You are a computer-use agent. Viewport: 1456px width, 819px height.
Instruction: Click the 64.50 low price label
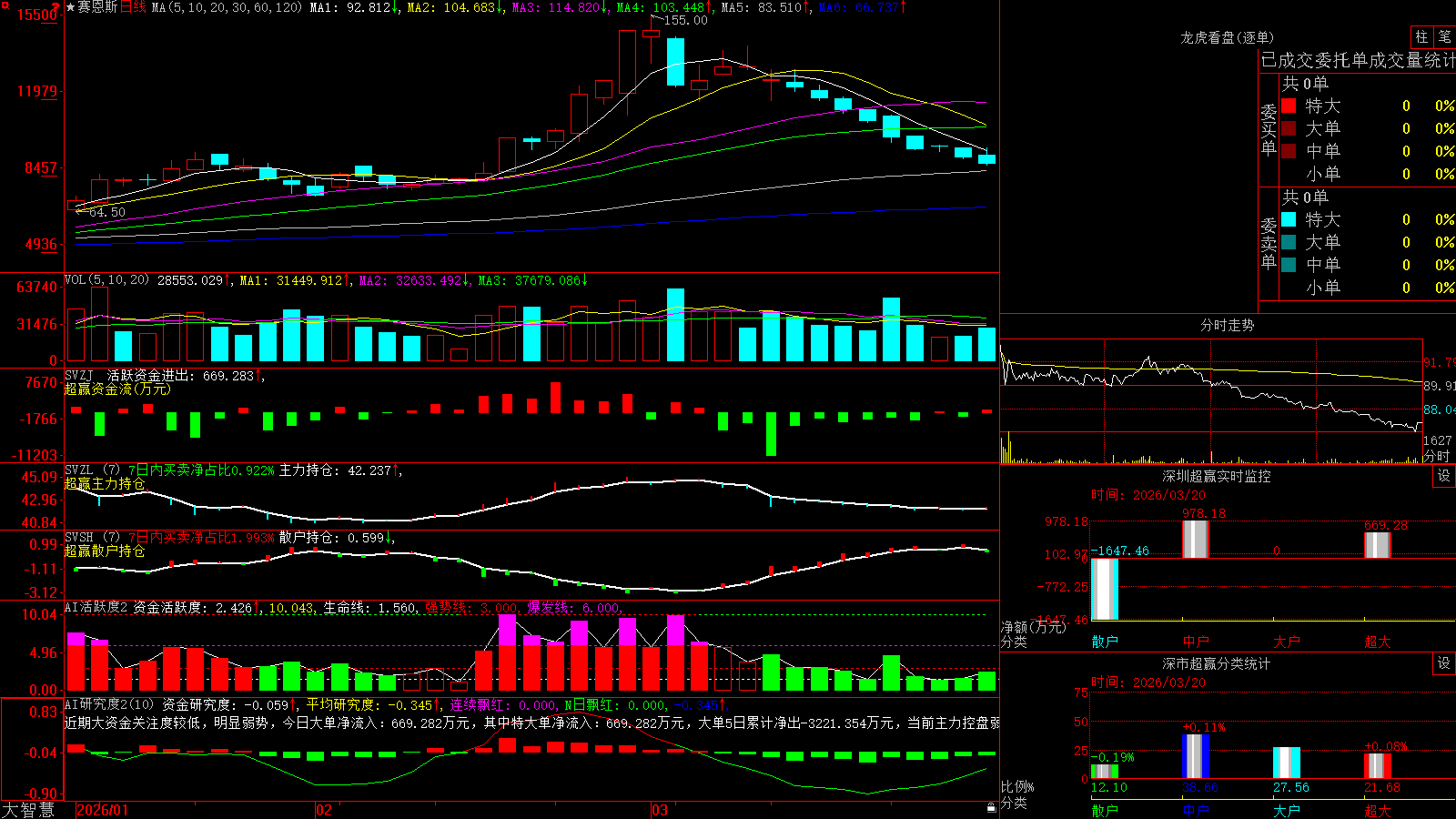point(107,212)
